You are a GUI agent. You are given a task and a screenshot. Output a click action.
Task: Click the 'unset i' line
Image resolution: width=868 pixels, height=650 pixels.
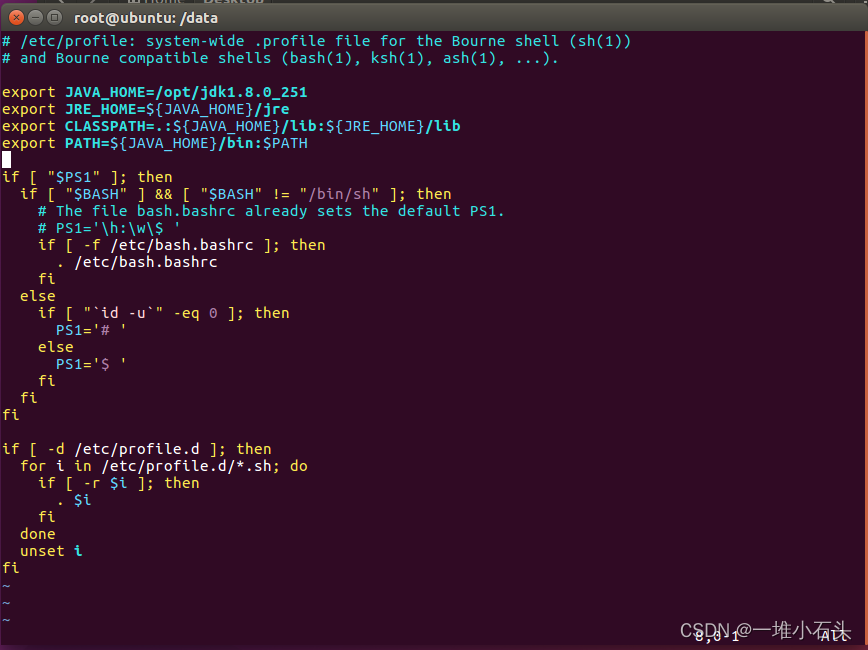tap(51, 551)
